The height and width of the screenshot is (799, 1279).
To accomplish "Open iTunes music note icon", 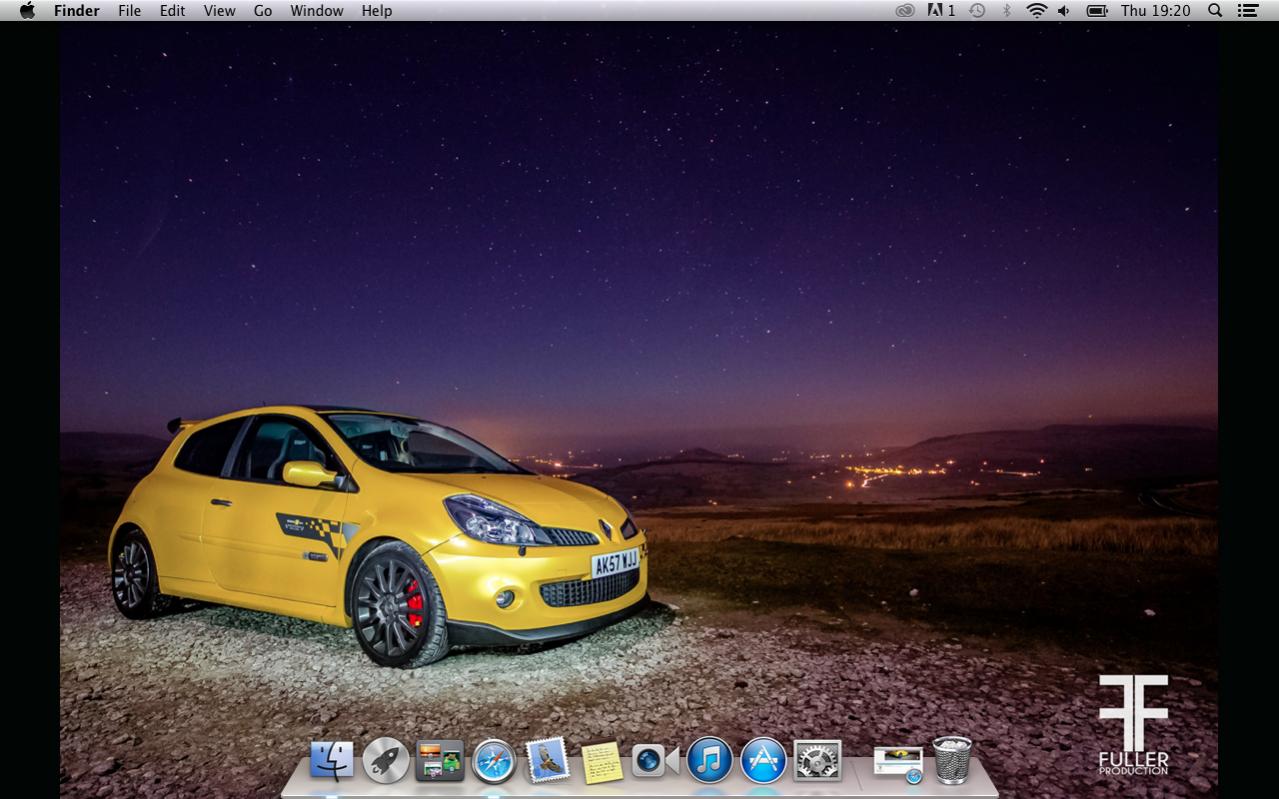I will [709, 761].
